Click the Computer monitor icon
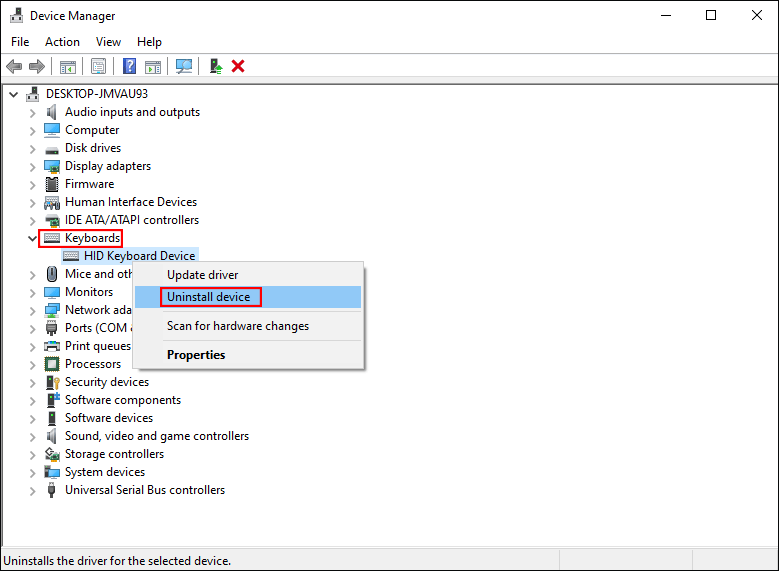The height and width of the screenshot is (571, 779). pos(52,130)
